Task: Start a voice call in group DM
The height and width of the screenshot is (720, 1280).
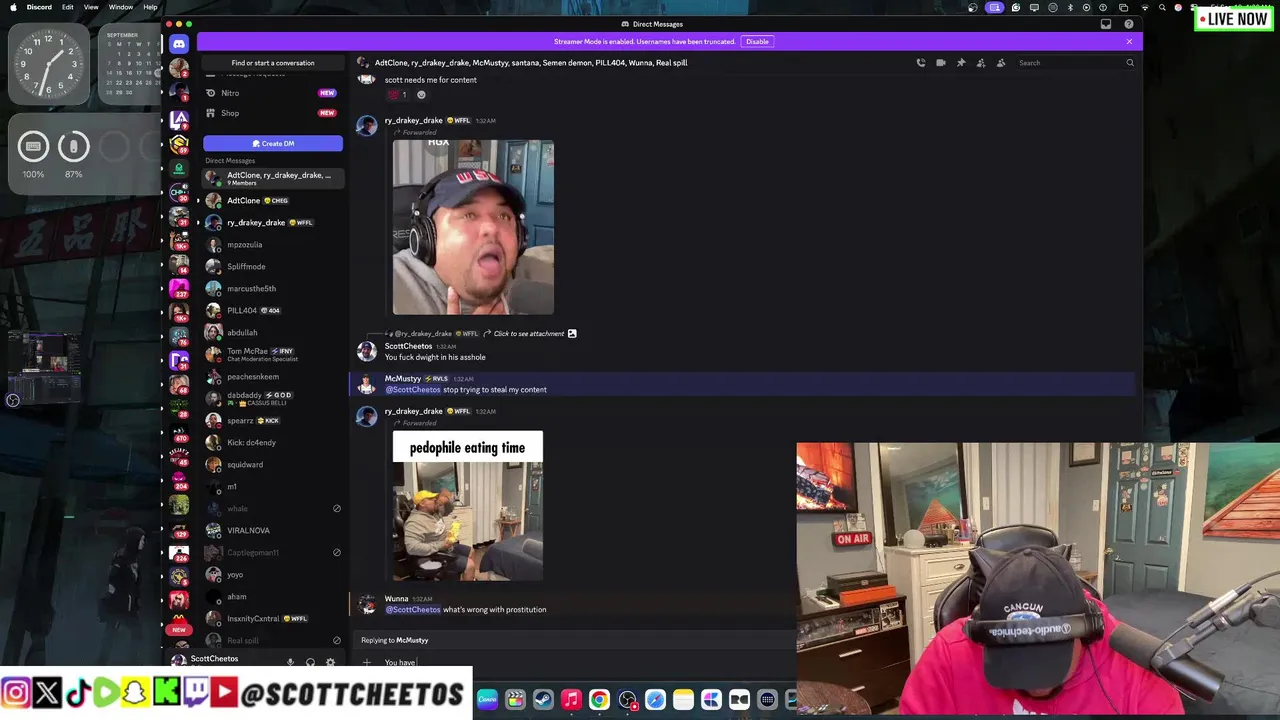Action: click(x=921, y=63)
